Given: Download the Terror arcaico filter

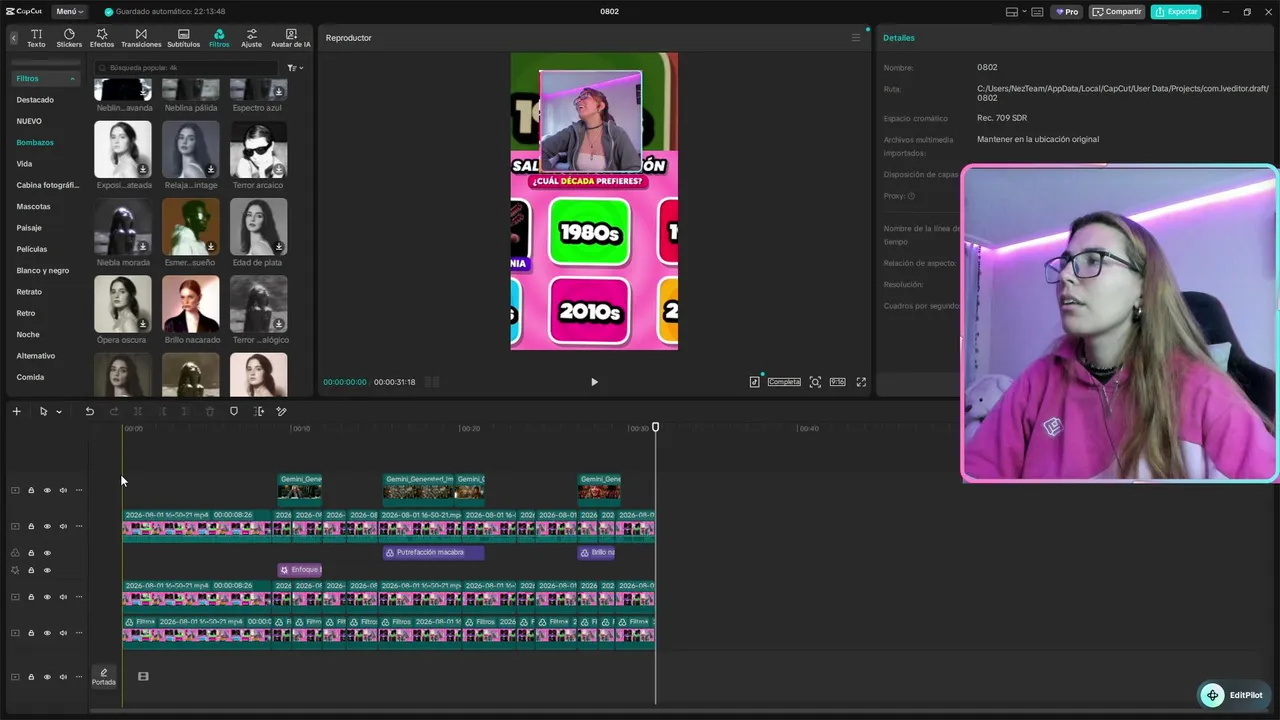Looking at the screenshot, I should pos(278,169).
